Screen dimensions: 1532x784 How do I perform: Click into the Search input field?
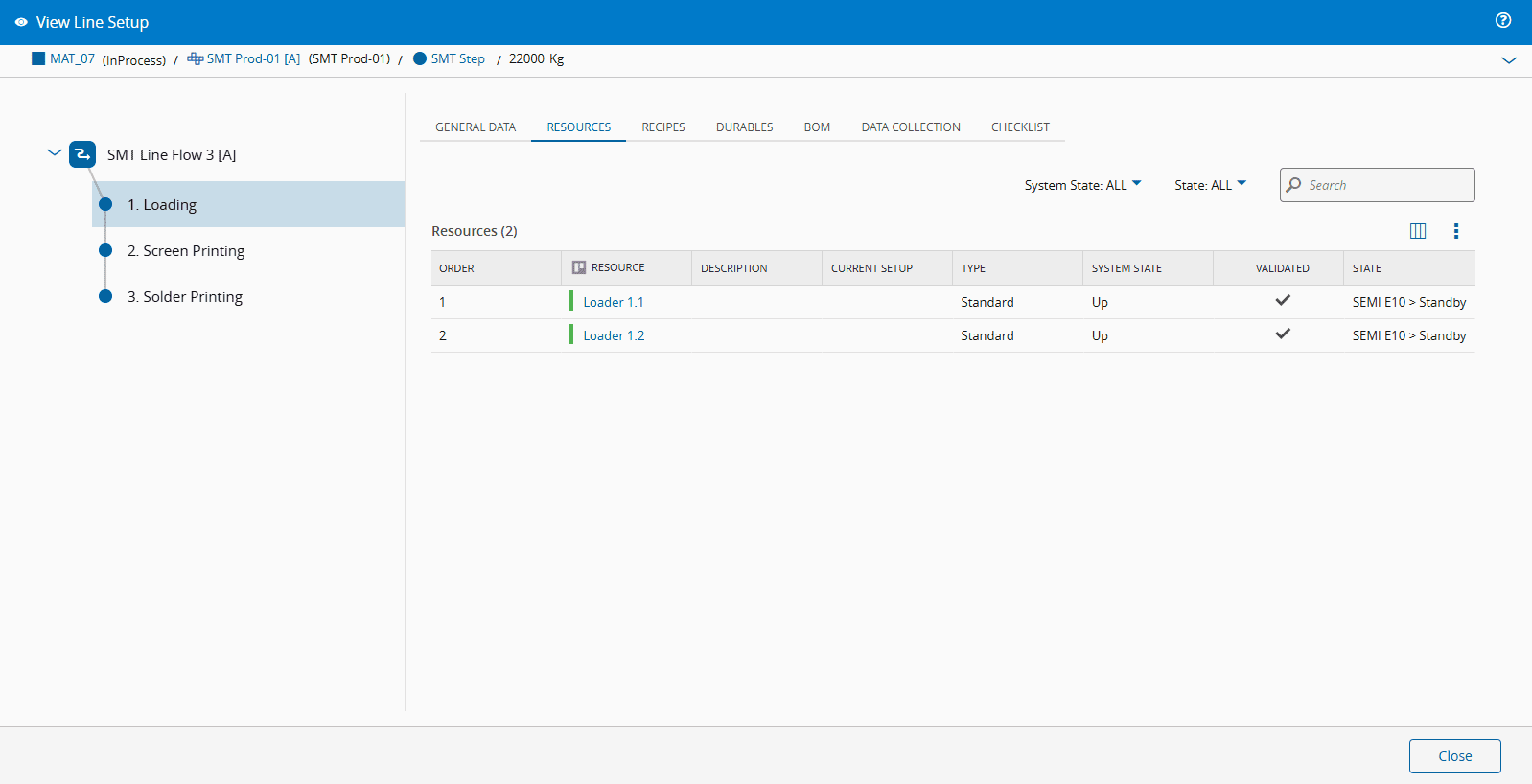pyautogui.click(x=1386, y=185)
